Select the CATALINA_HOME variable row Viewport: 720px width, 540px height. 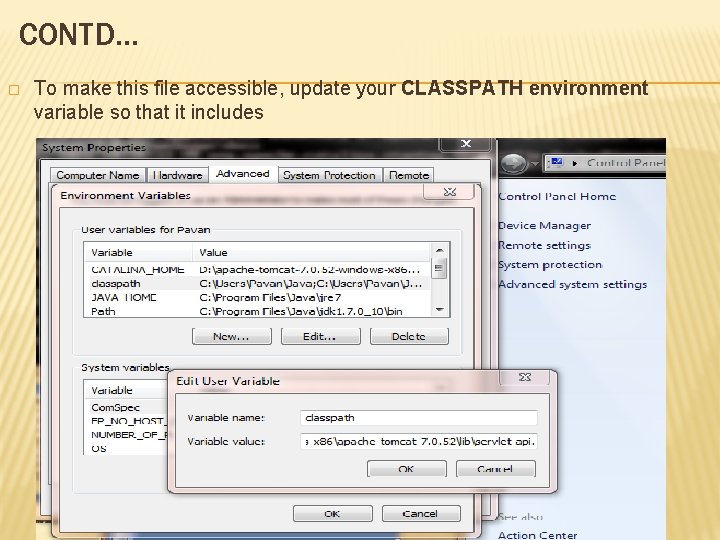[257, 270]
